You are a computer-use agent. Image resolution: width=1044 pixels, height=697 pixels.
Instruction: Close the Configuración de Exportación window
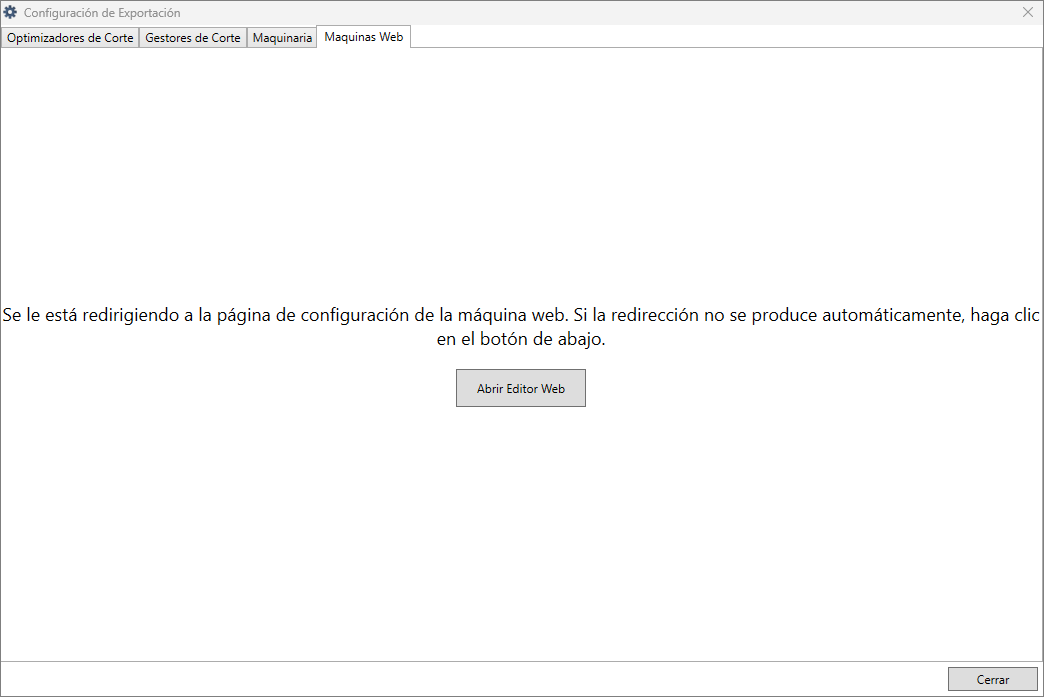click(1027, 13)
